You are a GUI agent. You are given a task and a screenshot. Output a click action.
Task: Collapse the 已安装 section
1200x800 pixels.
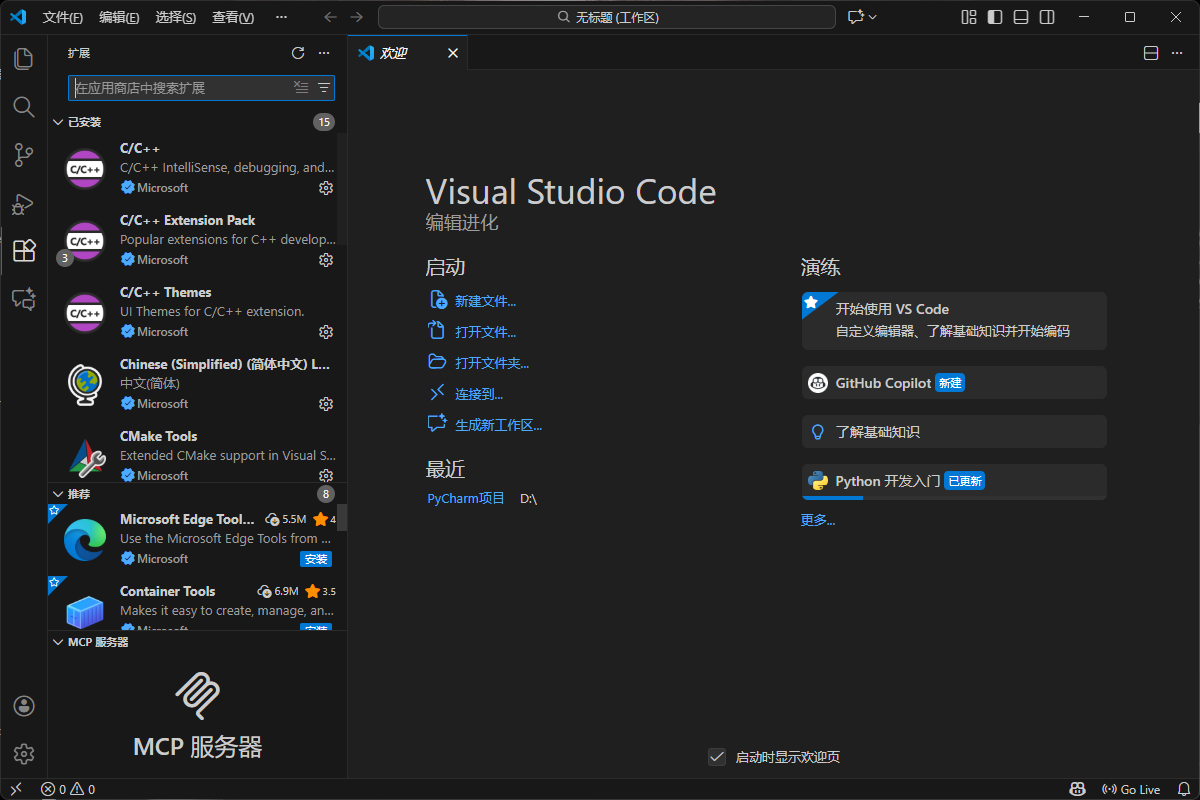tap(58, 122)
